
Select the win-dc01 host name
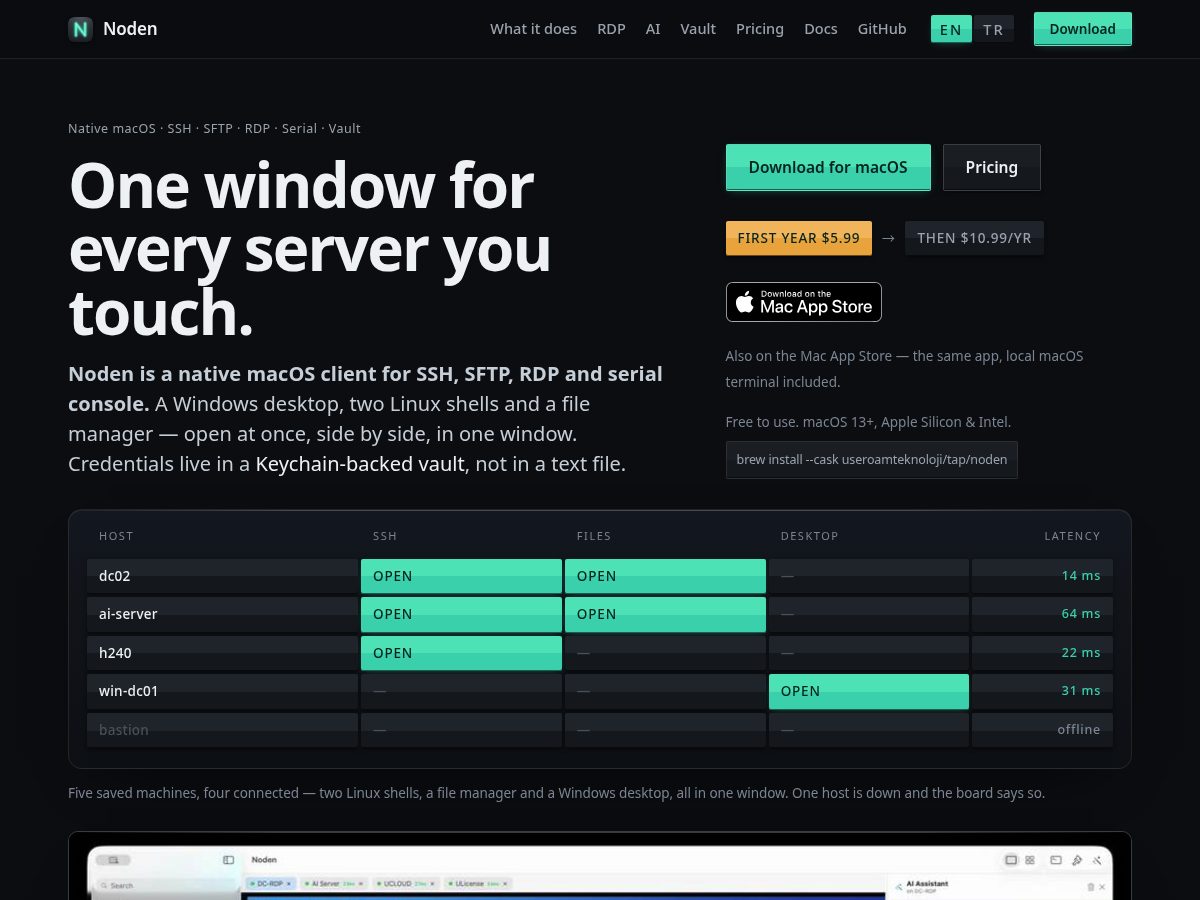(x=129, y=691)
